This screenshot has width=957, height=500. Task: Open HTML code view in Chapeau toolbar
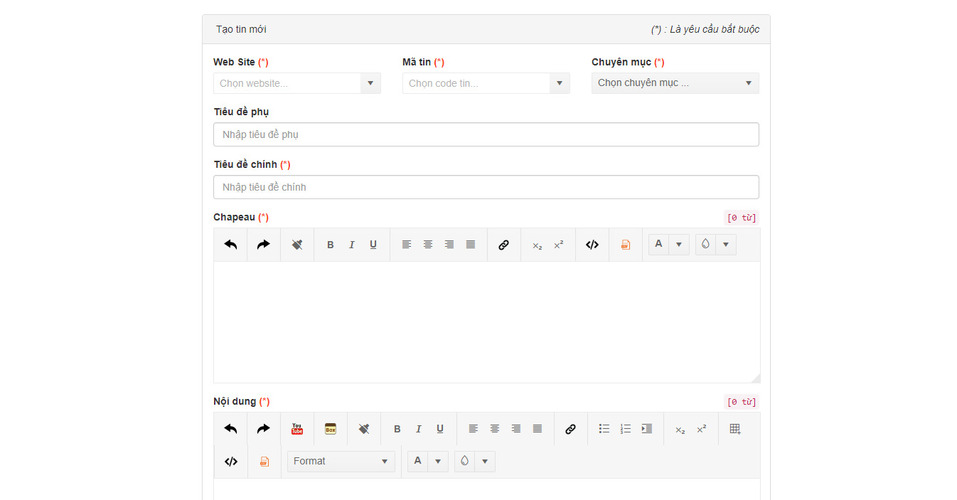coord(592,245)
